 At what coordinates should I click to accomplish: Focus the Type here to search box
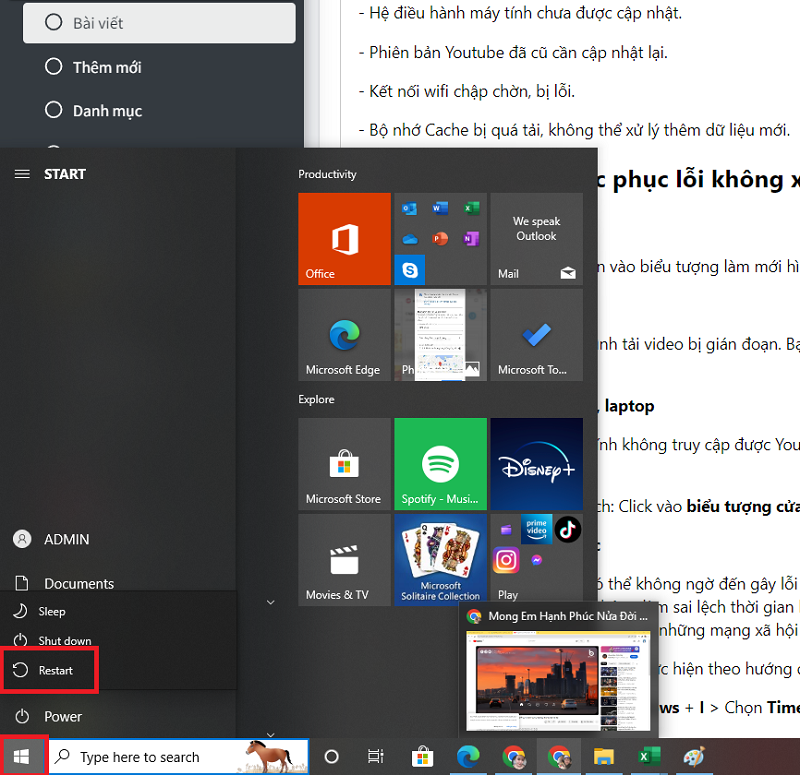[x=179, y=756]
